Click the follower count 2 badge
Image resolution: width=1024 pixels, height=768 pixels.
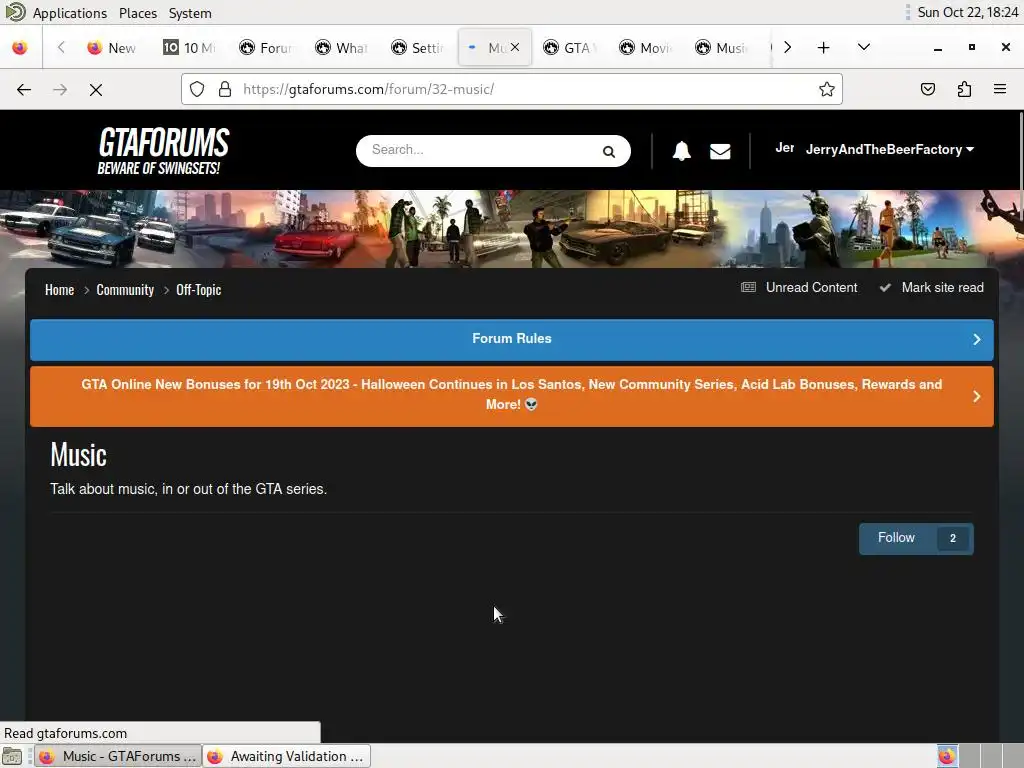[952, 538]
